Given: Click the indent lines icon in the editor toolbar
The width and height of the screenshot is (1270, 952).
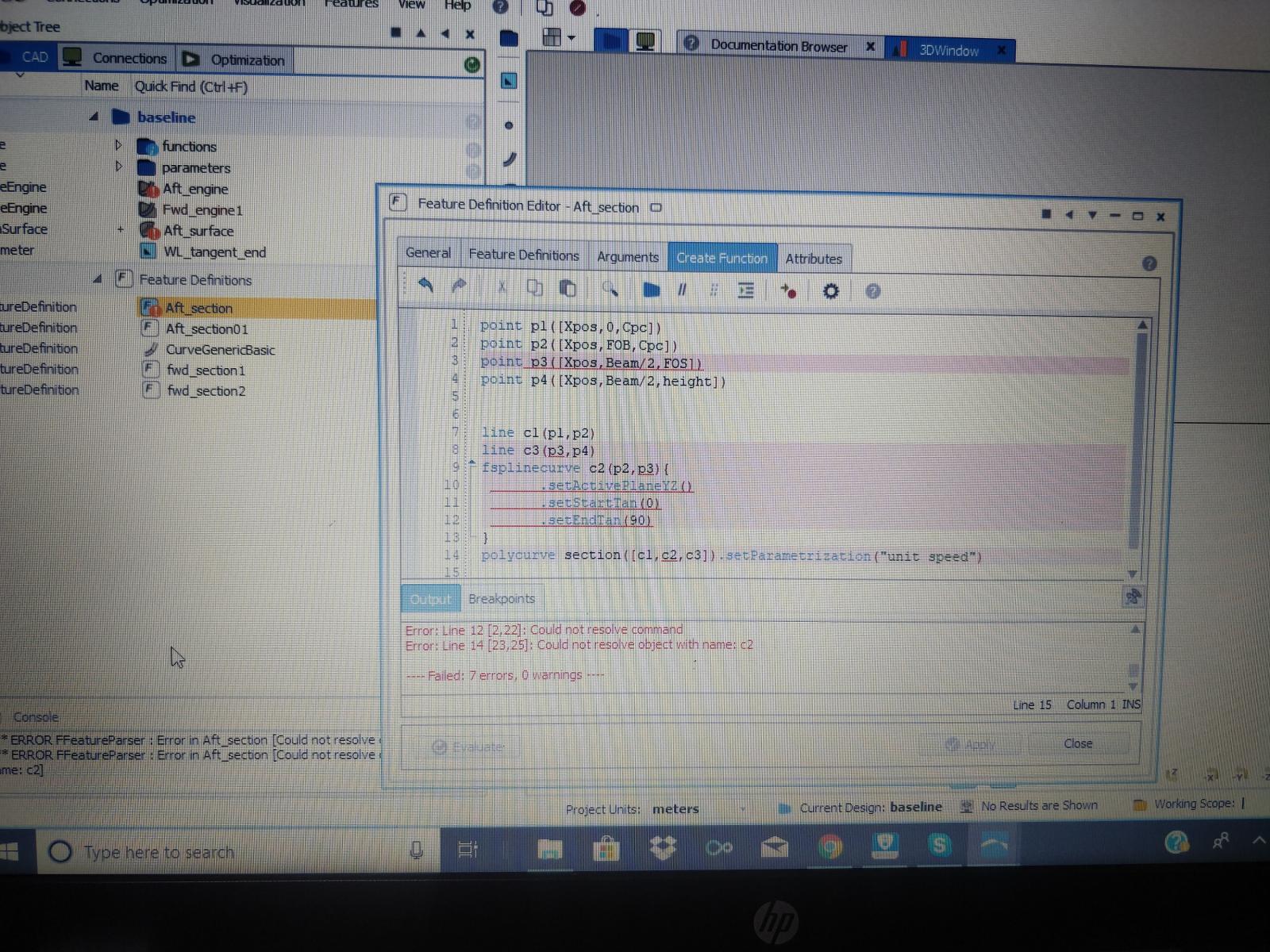Looking at the screenshot, I should point(745,291).
